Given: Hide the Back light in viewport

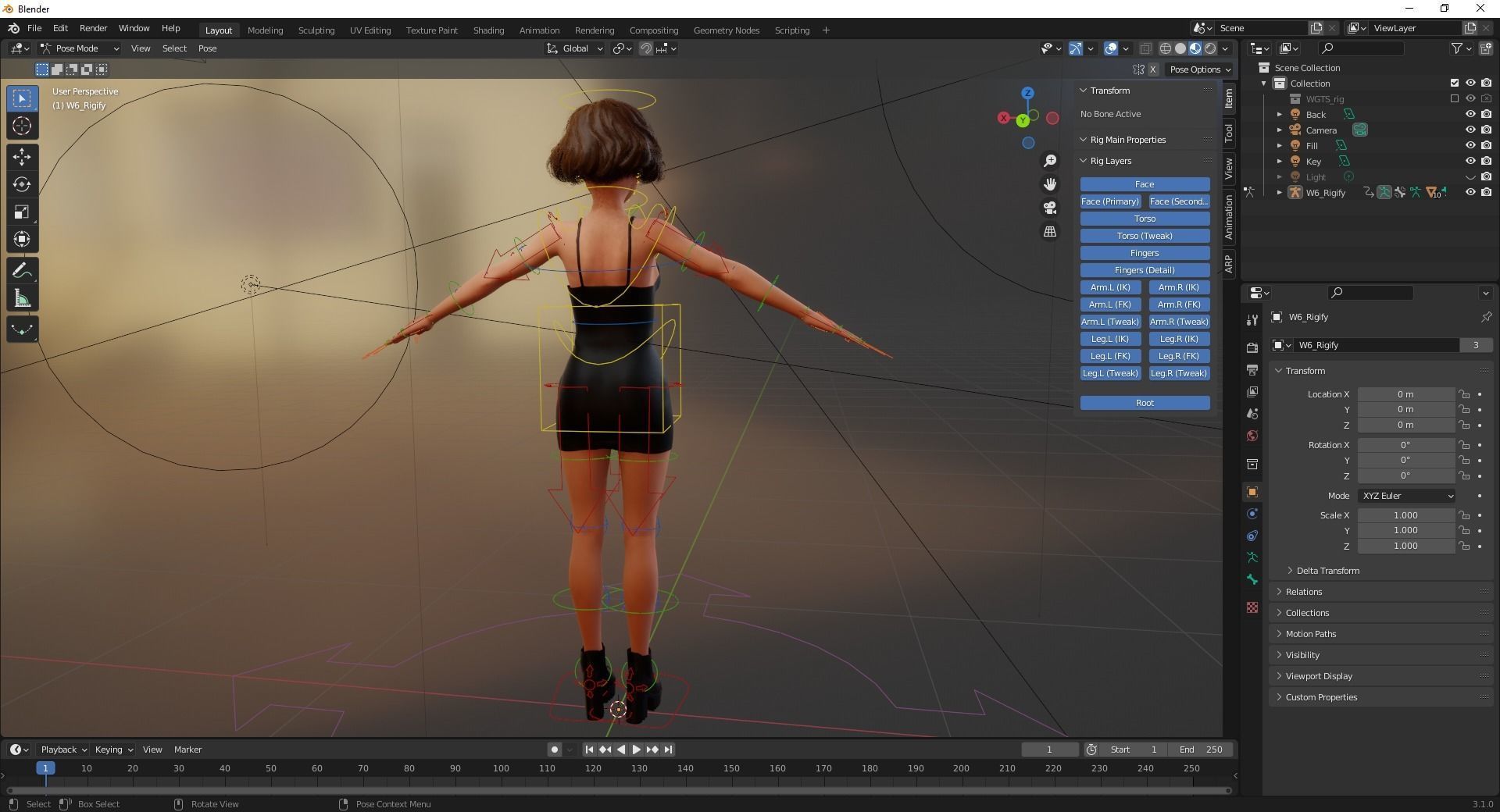Looking at the screenshot, I should tap(1470, 114).
